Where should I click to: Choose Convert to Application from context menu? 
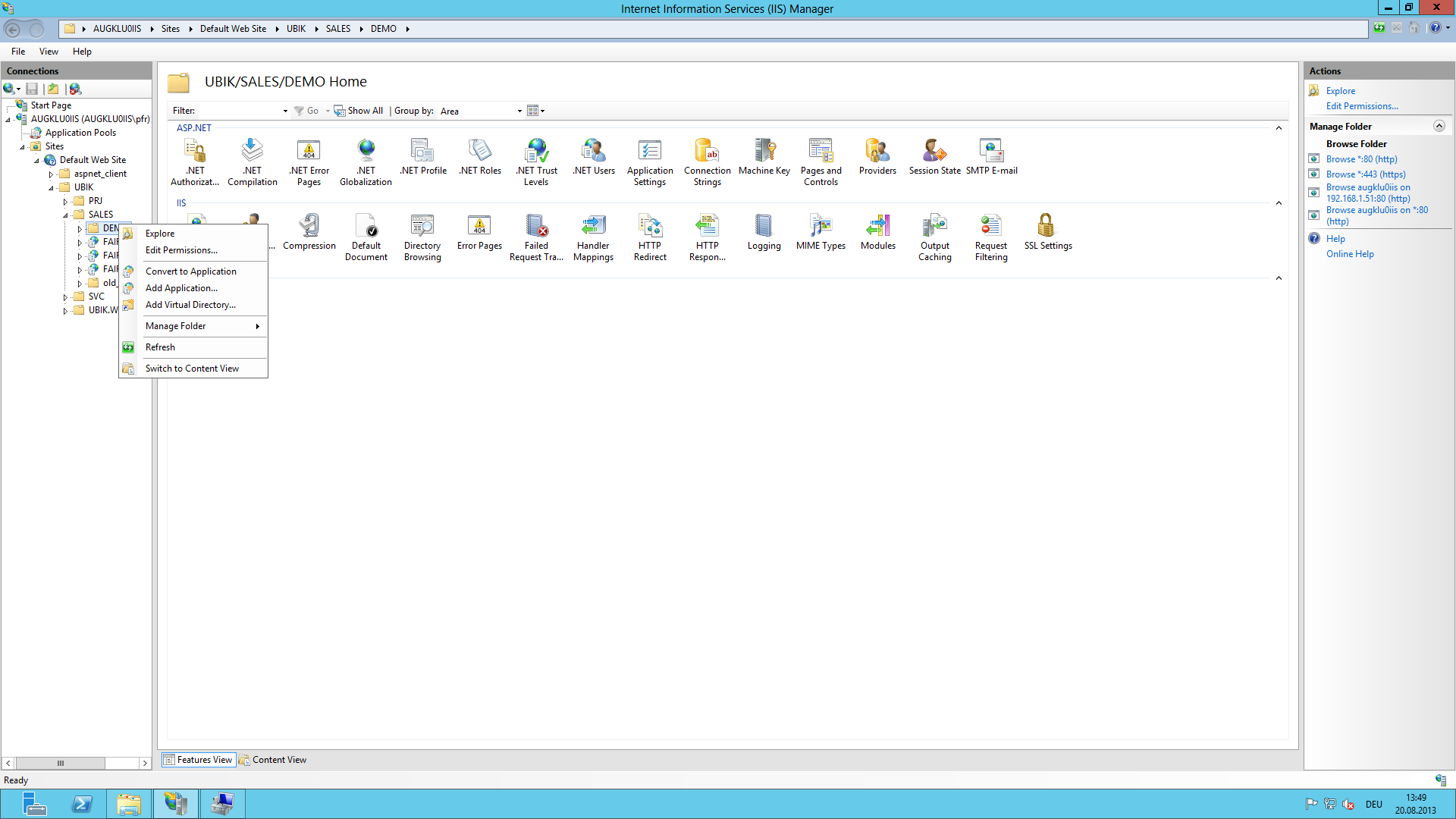tap(190, 271)
